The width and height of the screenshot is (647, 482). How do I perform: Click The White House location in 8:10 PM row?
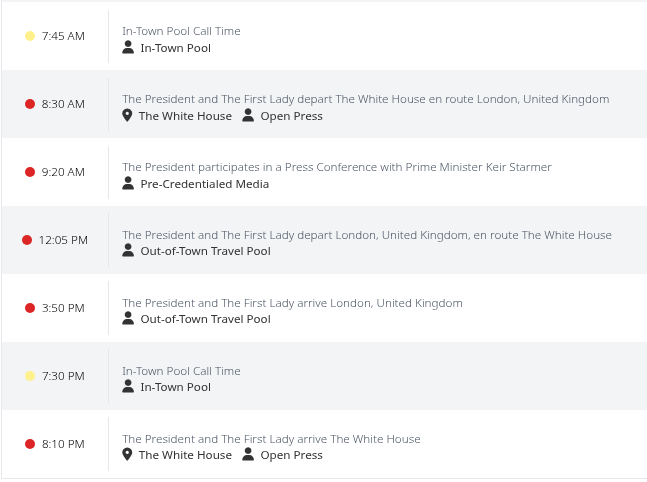[x=185, y=455]
